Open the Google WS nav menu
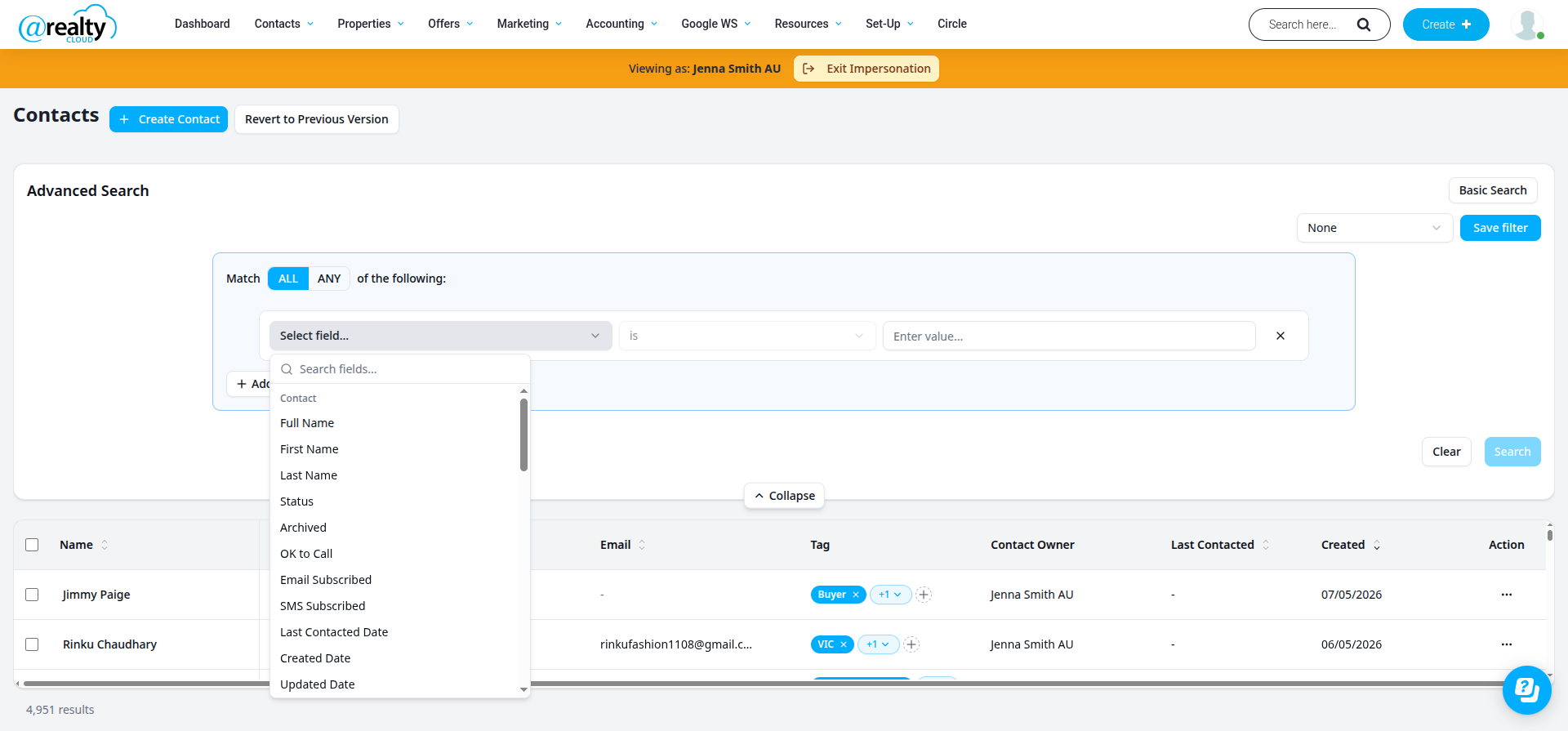This screenshot has width=1568, height=731. (x=715, y=24)
